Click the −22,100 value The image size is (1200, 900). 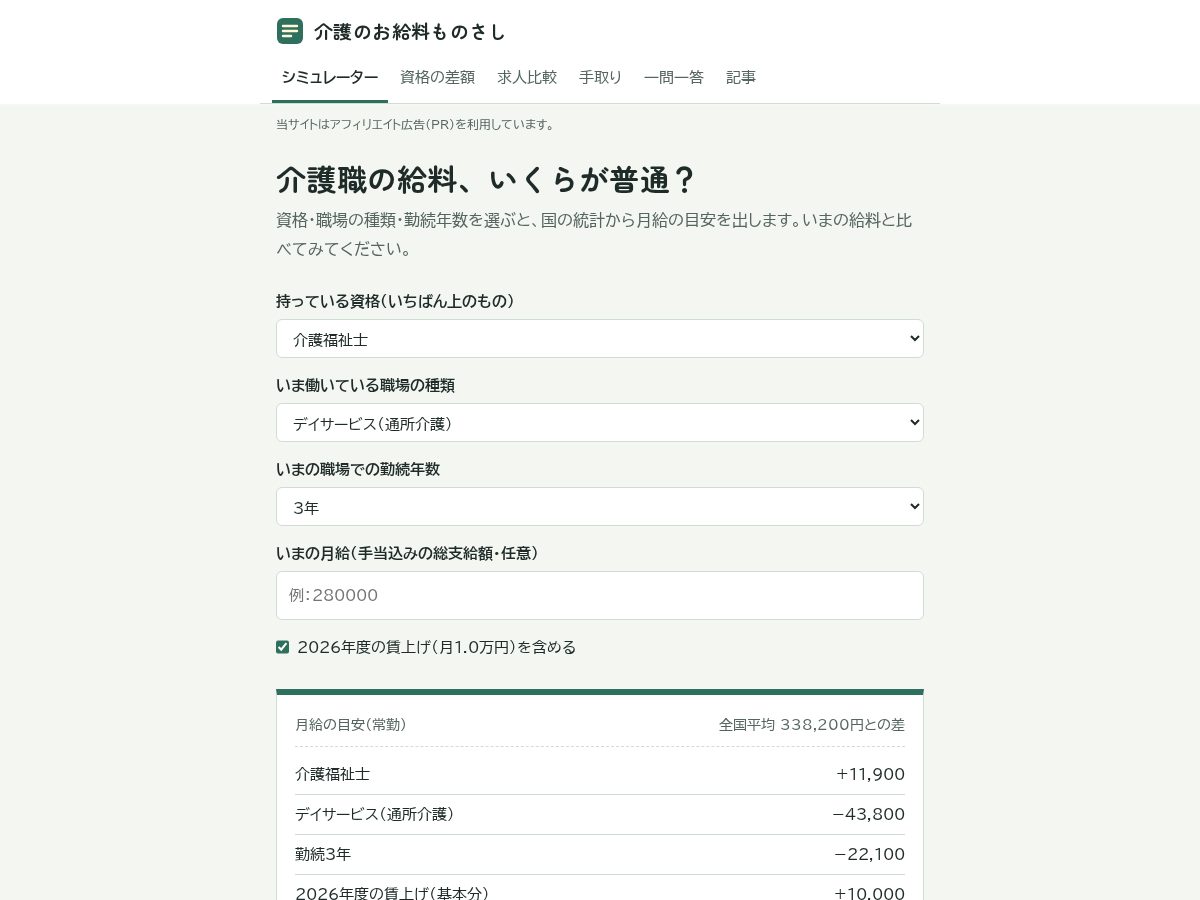pos(869,854)
